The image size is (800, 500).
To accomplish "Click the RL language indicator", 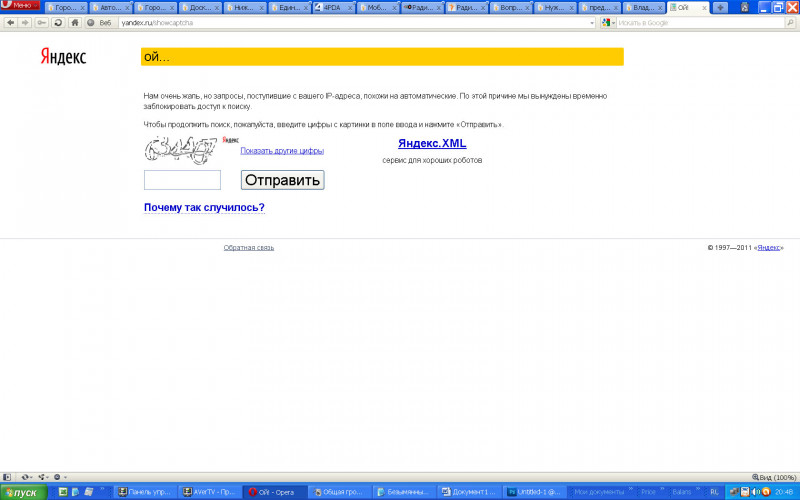I will pyautogui.click(x=714, y=492).
